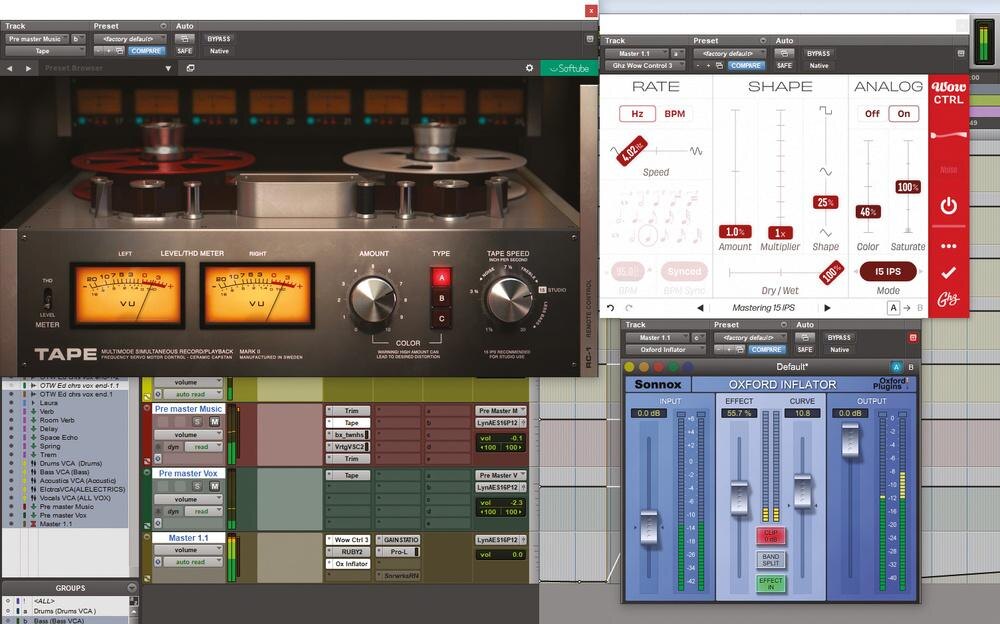Mute the Pre master Music track

click(214, 422)
